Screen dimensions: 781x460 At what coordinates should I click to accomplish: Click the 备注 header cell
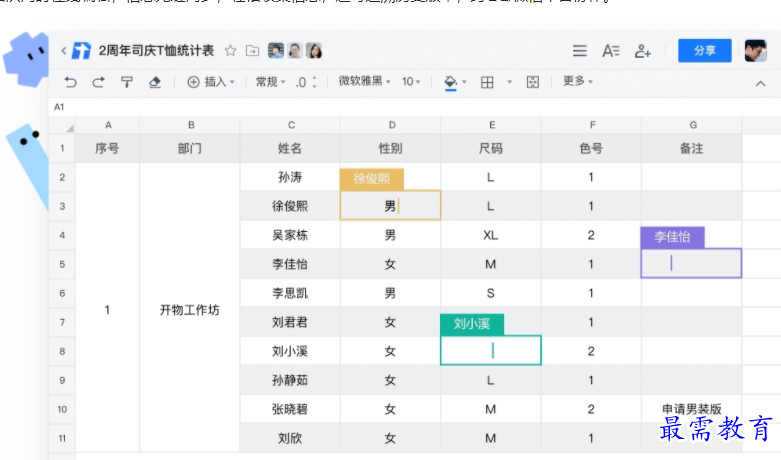pos(692,148)
